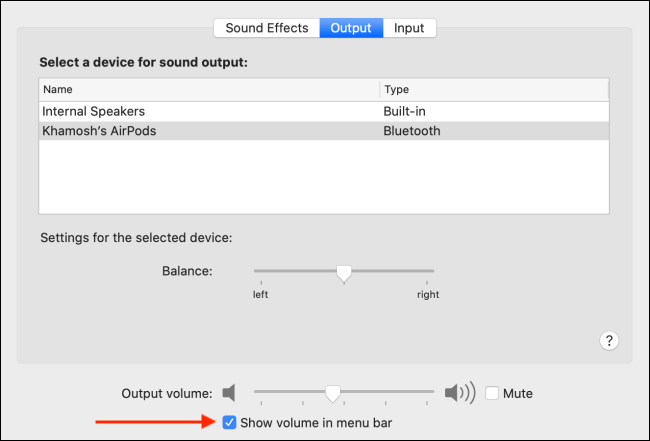Select Internal Speakers output device
This screenshot has width=650, height=441.
tap(324, 111)
